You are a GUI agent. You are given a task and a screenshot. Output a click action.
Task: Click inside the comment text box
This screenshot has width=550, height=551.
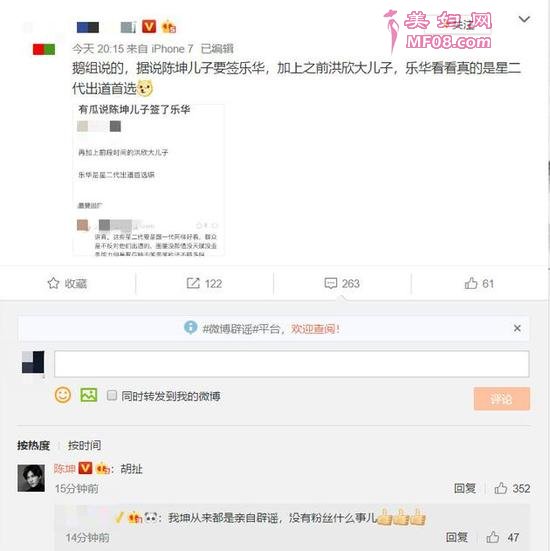click(x=292, y=364)
